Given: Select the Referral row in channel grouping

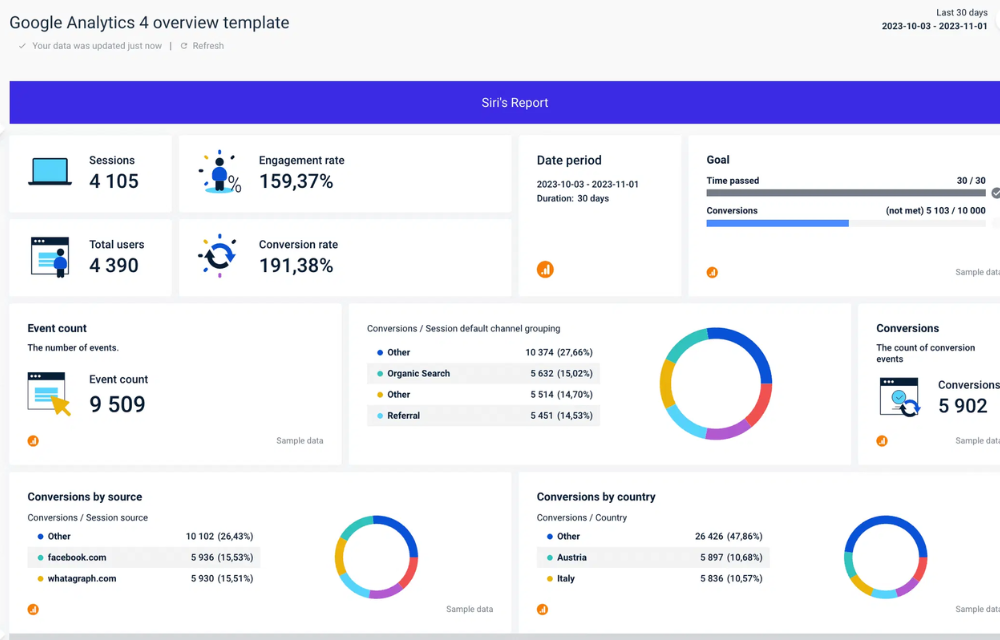Looking at the screenshot, I should [x=483, y=416].
